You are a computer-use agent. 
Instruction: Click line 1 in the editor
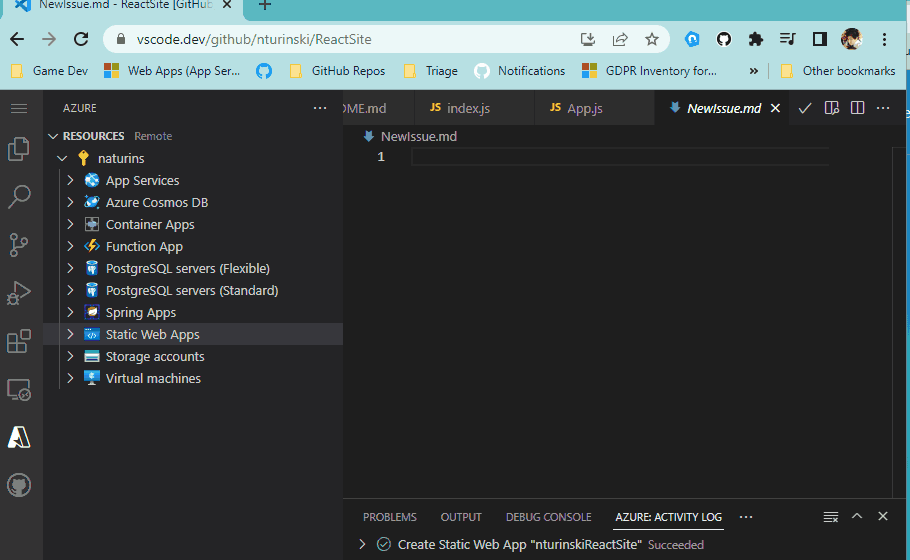[x=619, y=157]
